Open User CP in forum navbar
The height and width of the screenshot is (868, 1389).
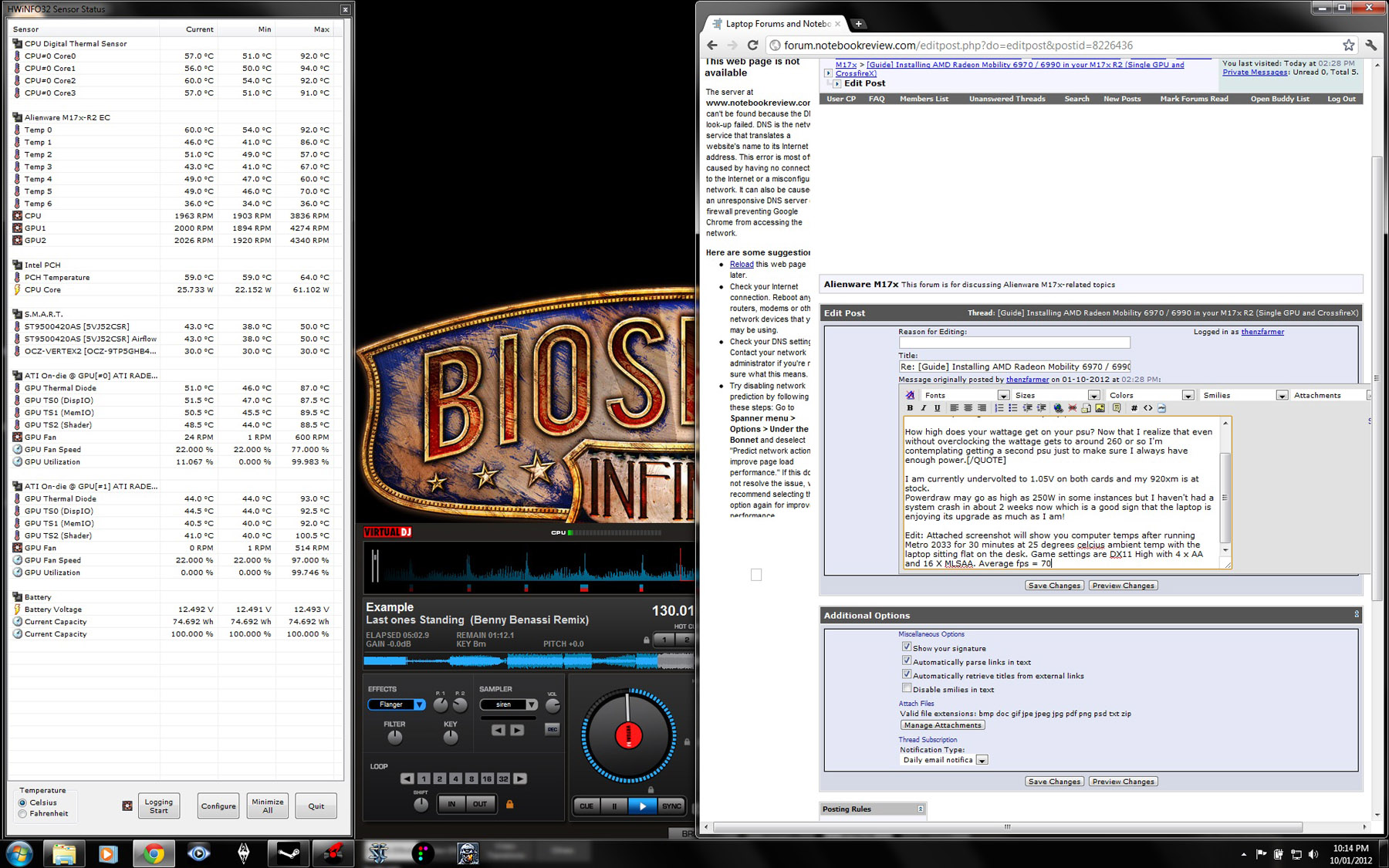(x=841, y=99)
